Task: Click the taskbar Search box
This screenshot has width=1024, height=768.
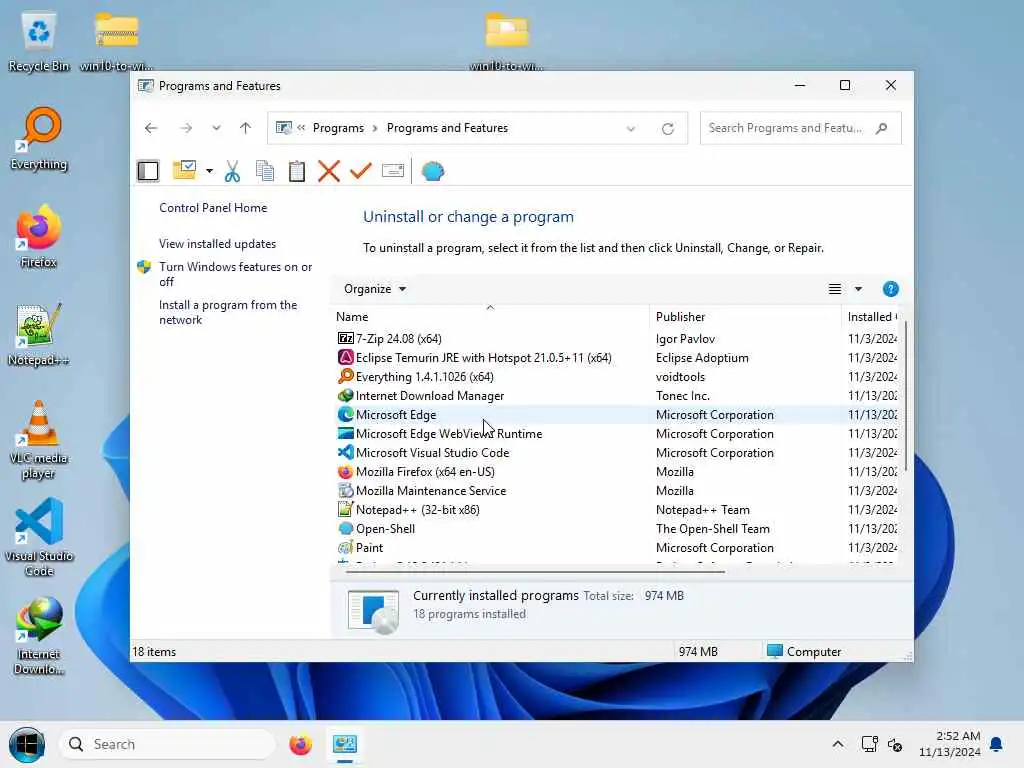Action: (x=167, y=744)
